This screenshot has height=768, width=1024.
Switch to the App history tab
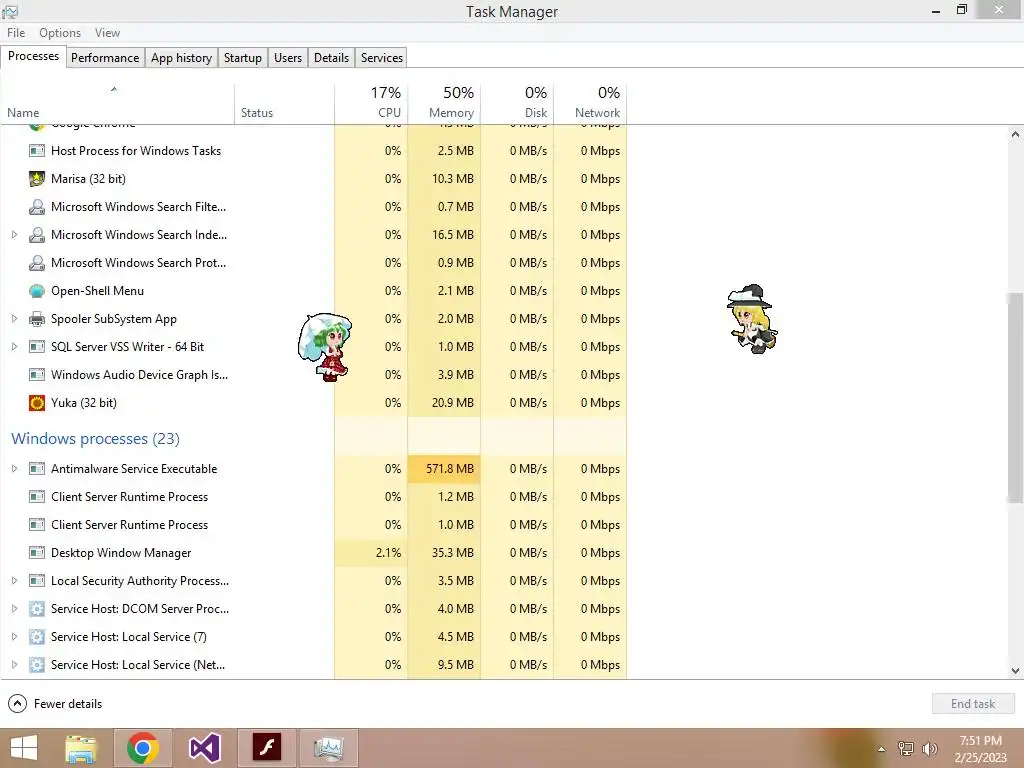[182, 57]
